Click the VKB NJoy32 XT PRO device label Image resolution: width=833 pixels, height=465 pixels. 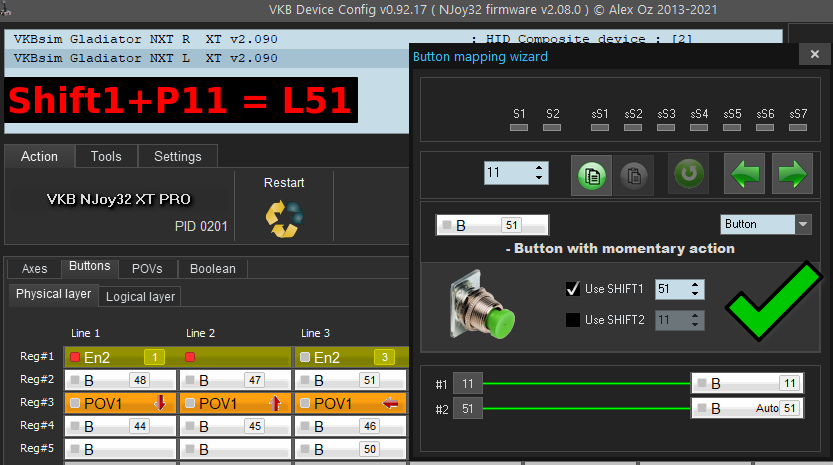(x=118, y=199)
